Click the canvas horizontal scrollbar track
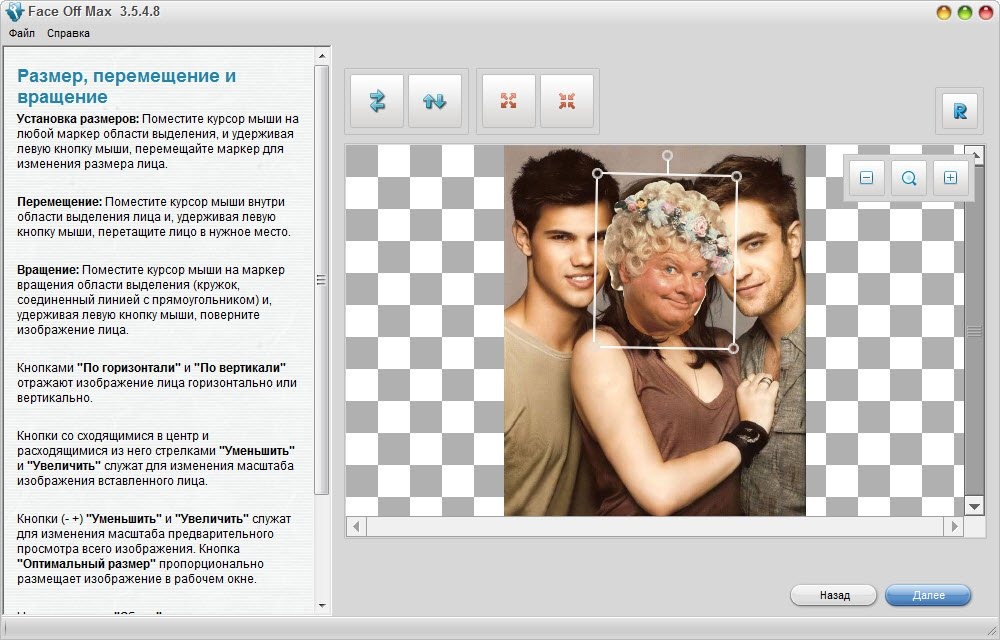Viewport: 1000px width, 640px height. (655, 527)
